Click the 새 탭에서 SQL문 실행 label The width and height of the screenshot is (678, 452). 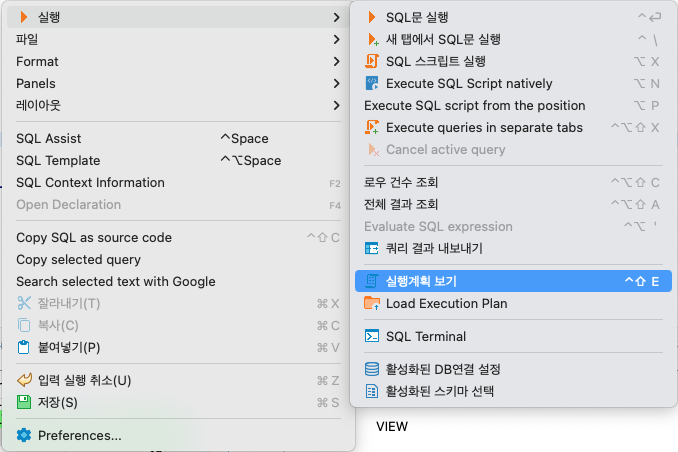coord(443,39)
